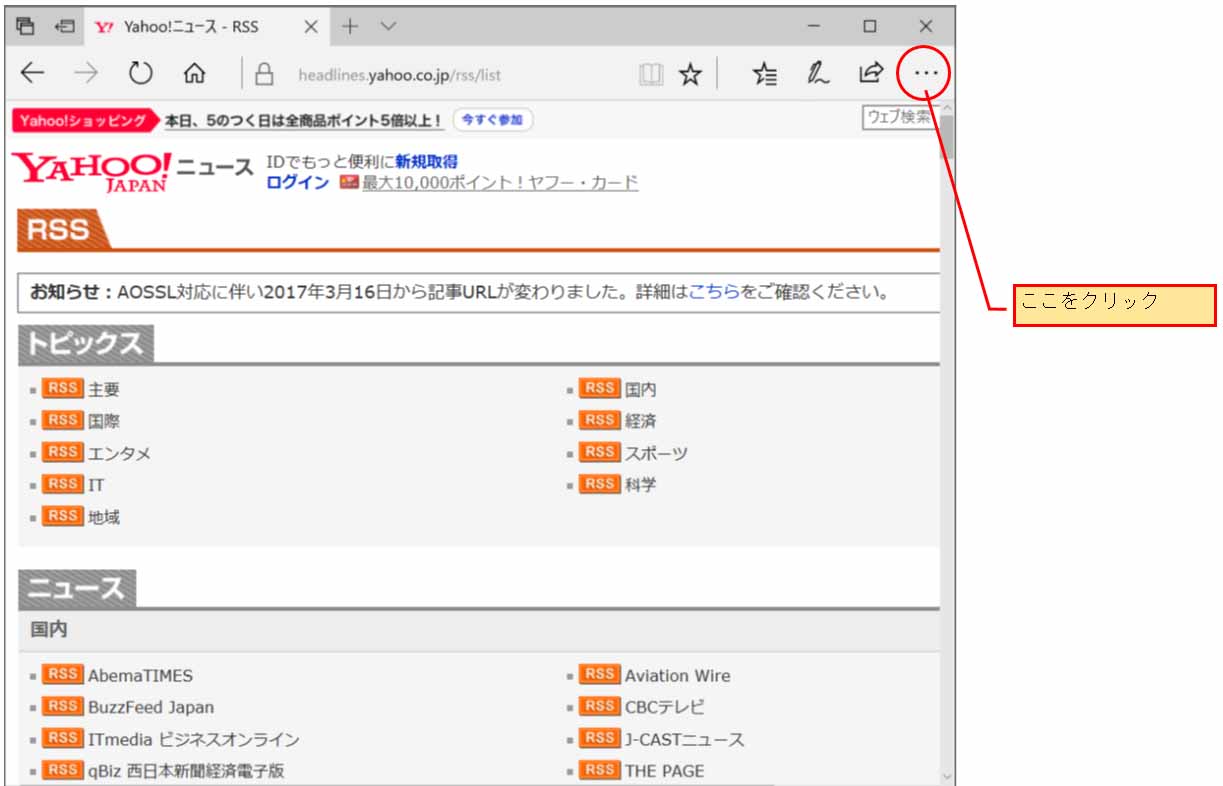Close the browser window
1223x786 pixels.
coord(926,26)
